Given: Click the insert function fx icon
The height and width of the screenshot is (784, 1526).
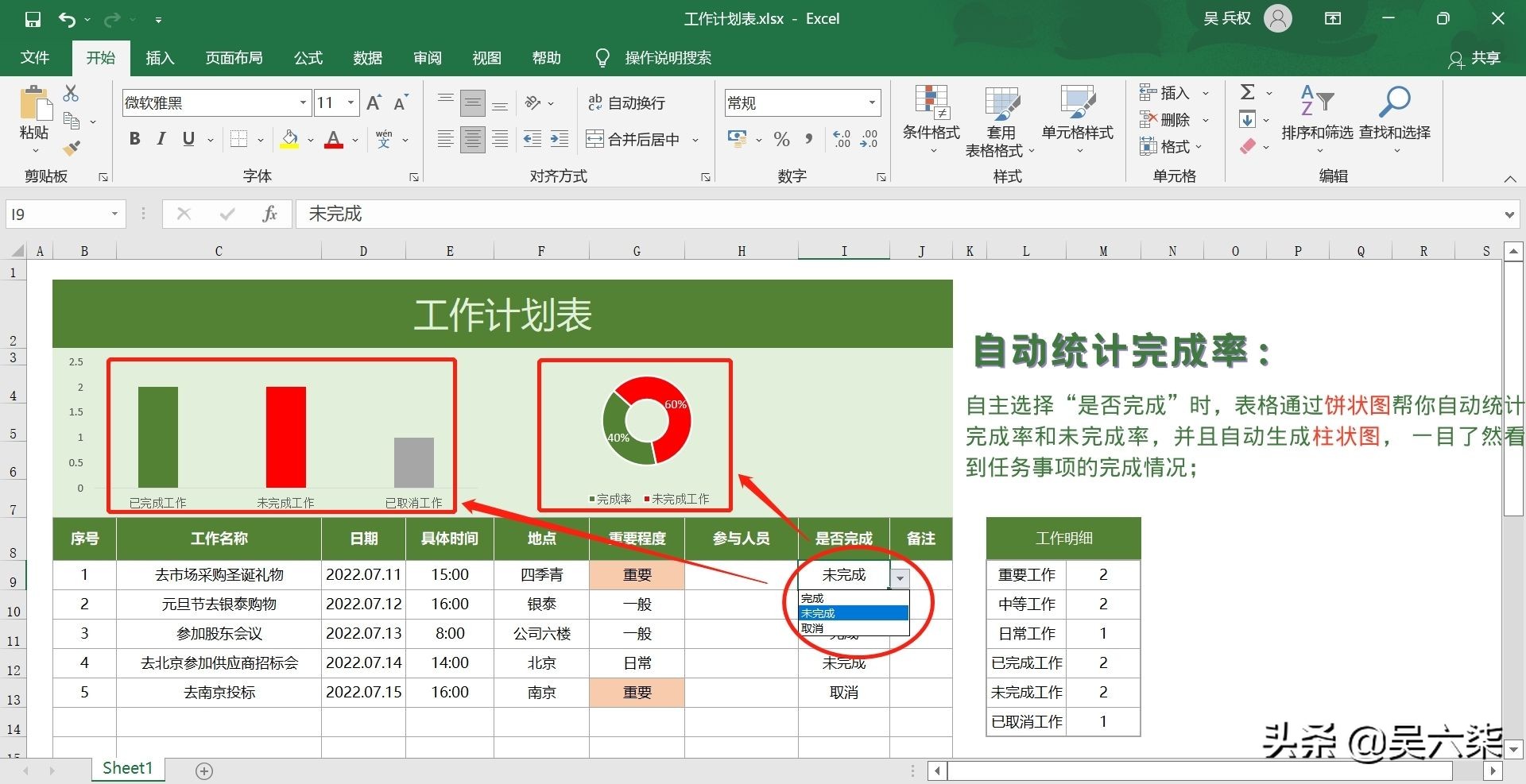Looking at the screenshot, I should (x=269, y=214).
